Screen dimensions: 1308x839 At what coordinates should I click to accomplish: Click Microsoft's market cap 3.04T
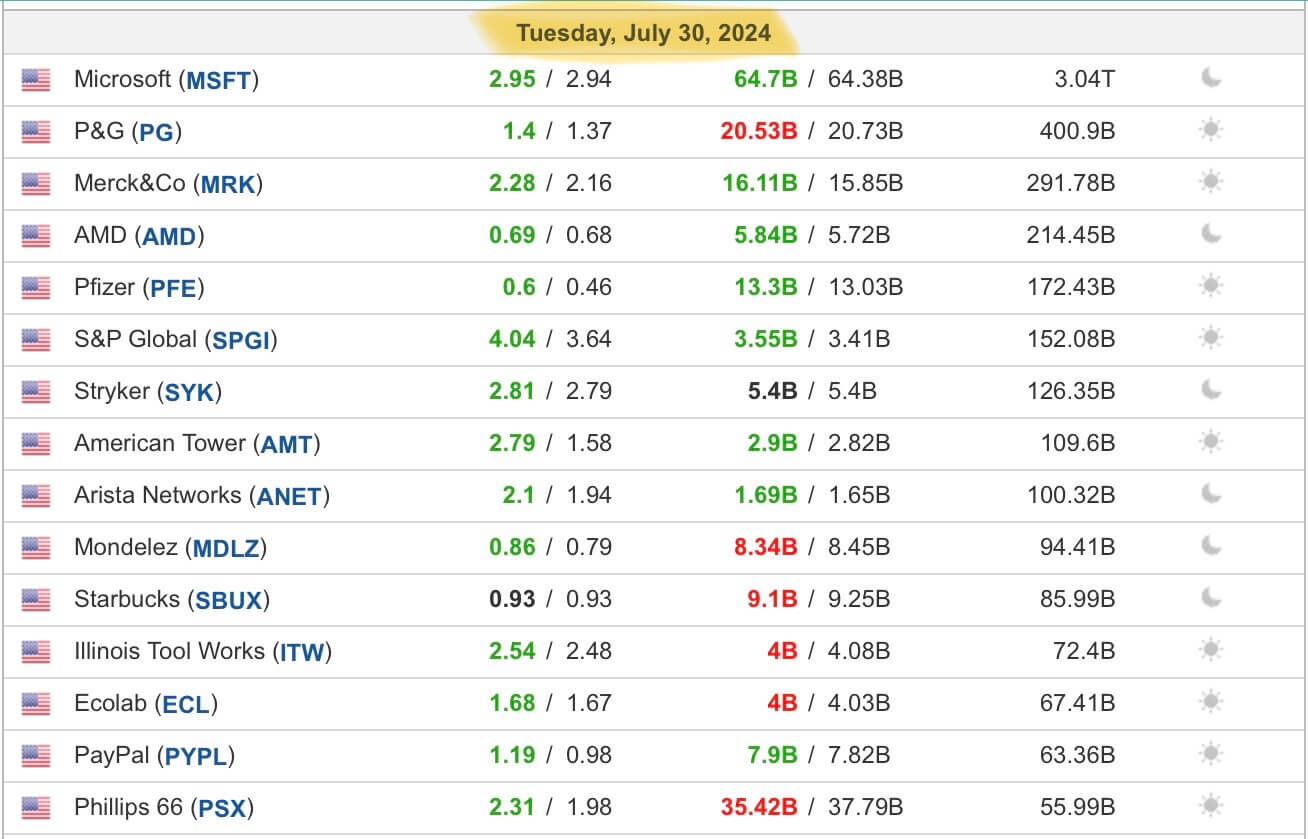click(x=1084, y=78)
